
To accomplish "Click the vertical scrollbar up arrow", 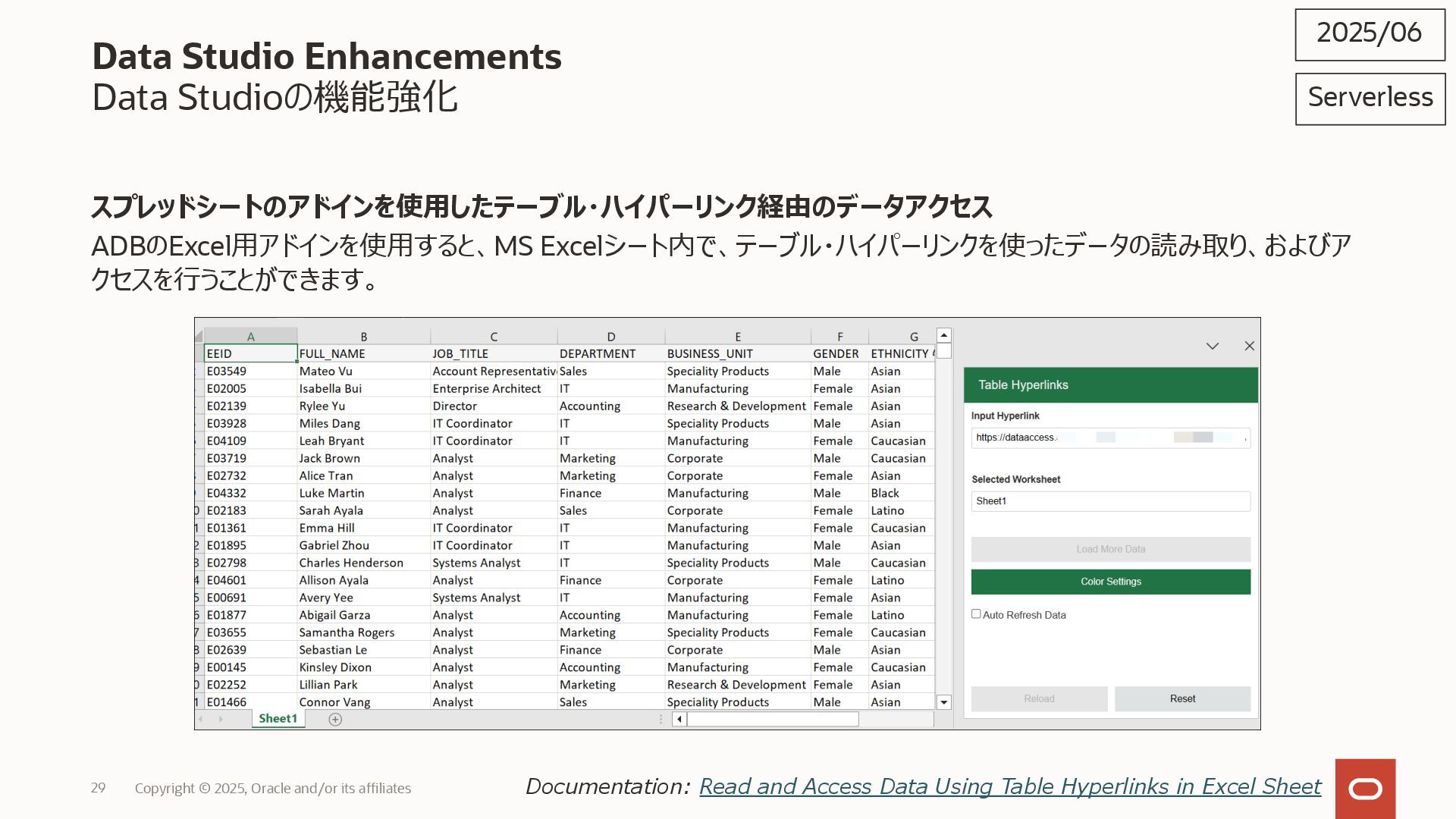I will point(944,335).
